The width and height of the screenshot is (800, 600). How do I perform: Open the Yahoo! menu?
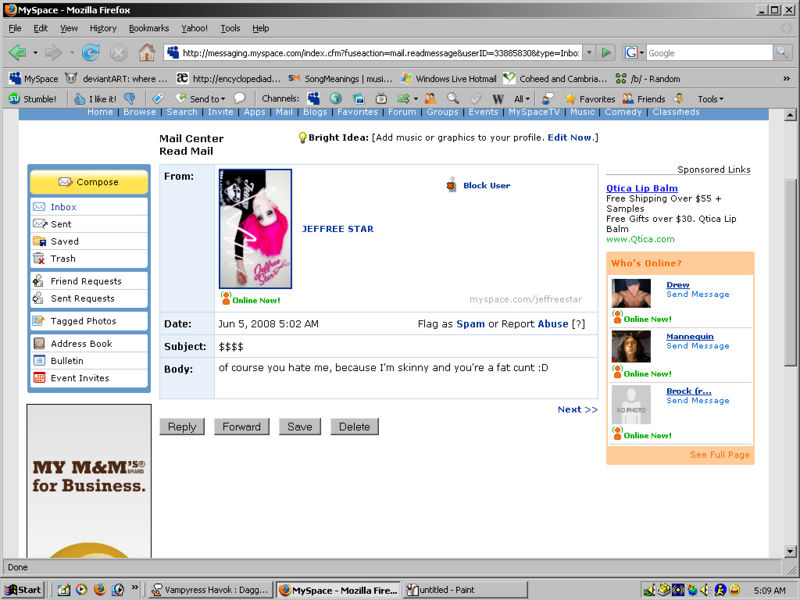[194, 28]
